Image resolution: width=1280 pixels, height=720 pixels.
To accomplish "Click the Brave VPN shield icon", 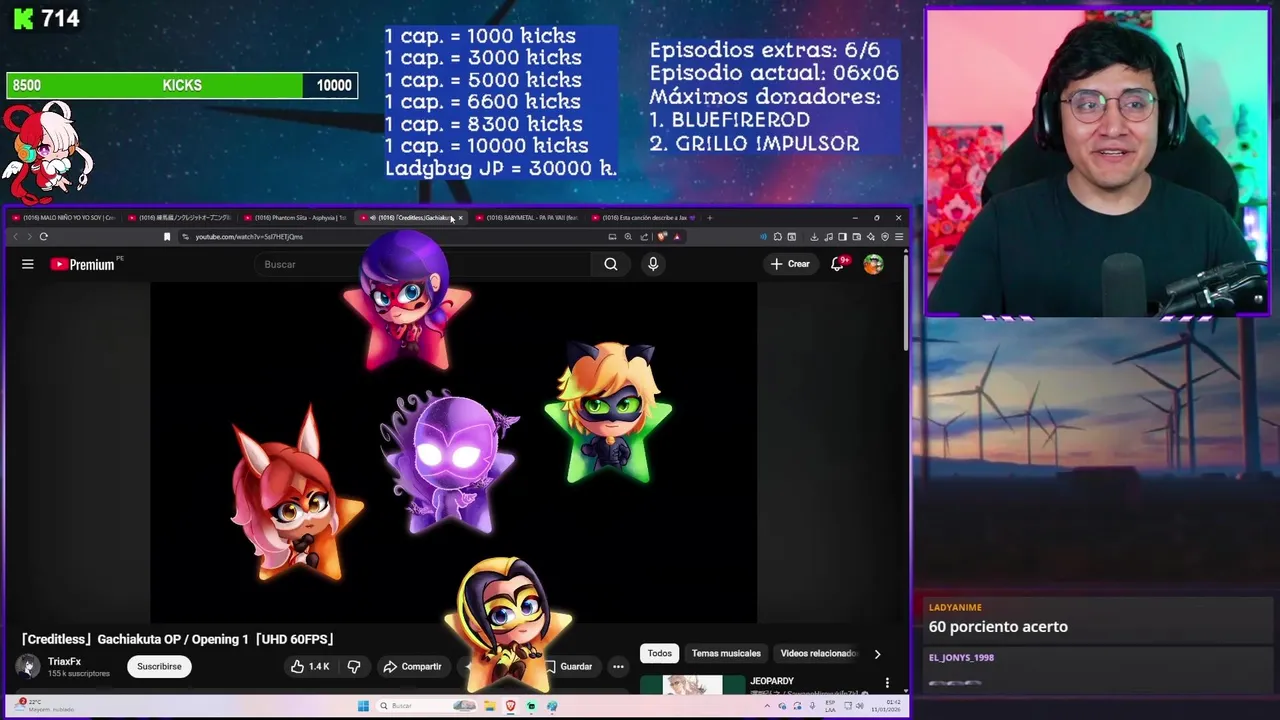I will [885, 237].
